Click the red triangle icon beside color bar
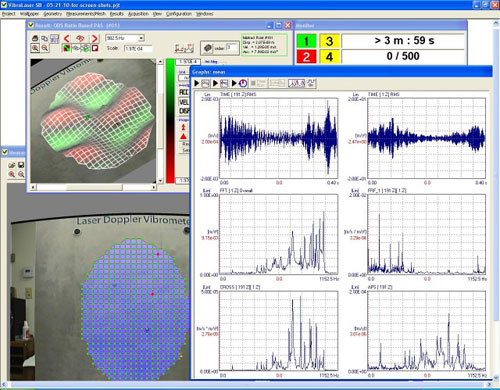Viewport: 500px width, 390px height. click(183, 136)
